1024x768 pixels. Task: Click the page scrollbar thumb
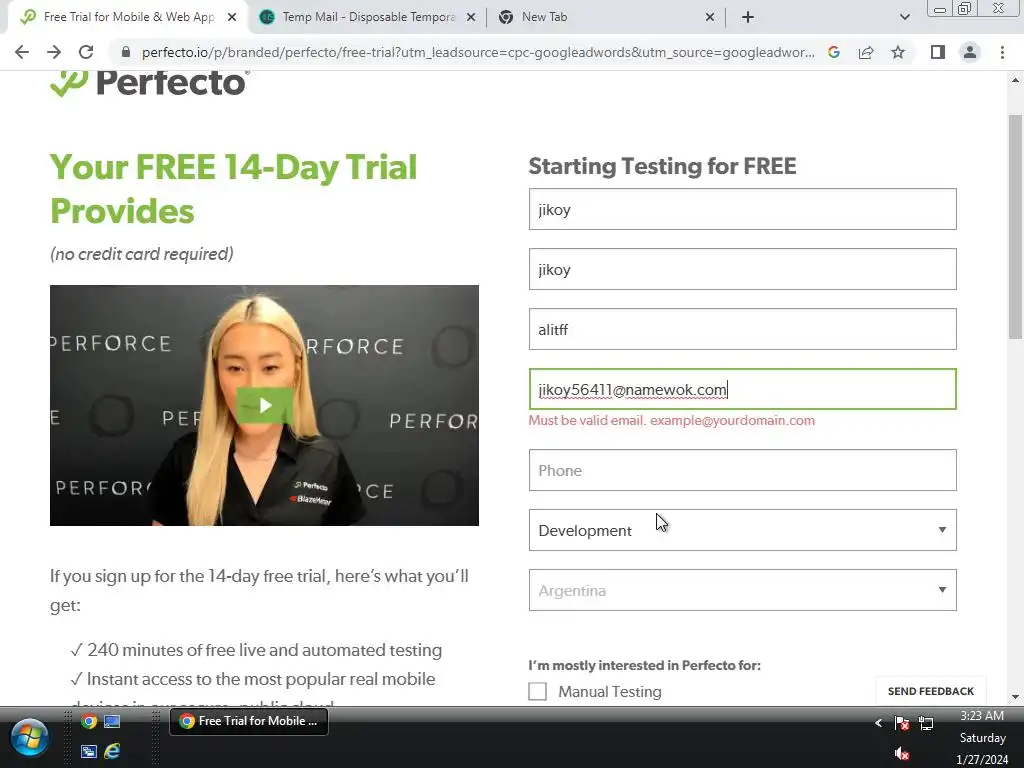coord(1015,227)
